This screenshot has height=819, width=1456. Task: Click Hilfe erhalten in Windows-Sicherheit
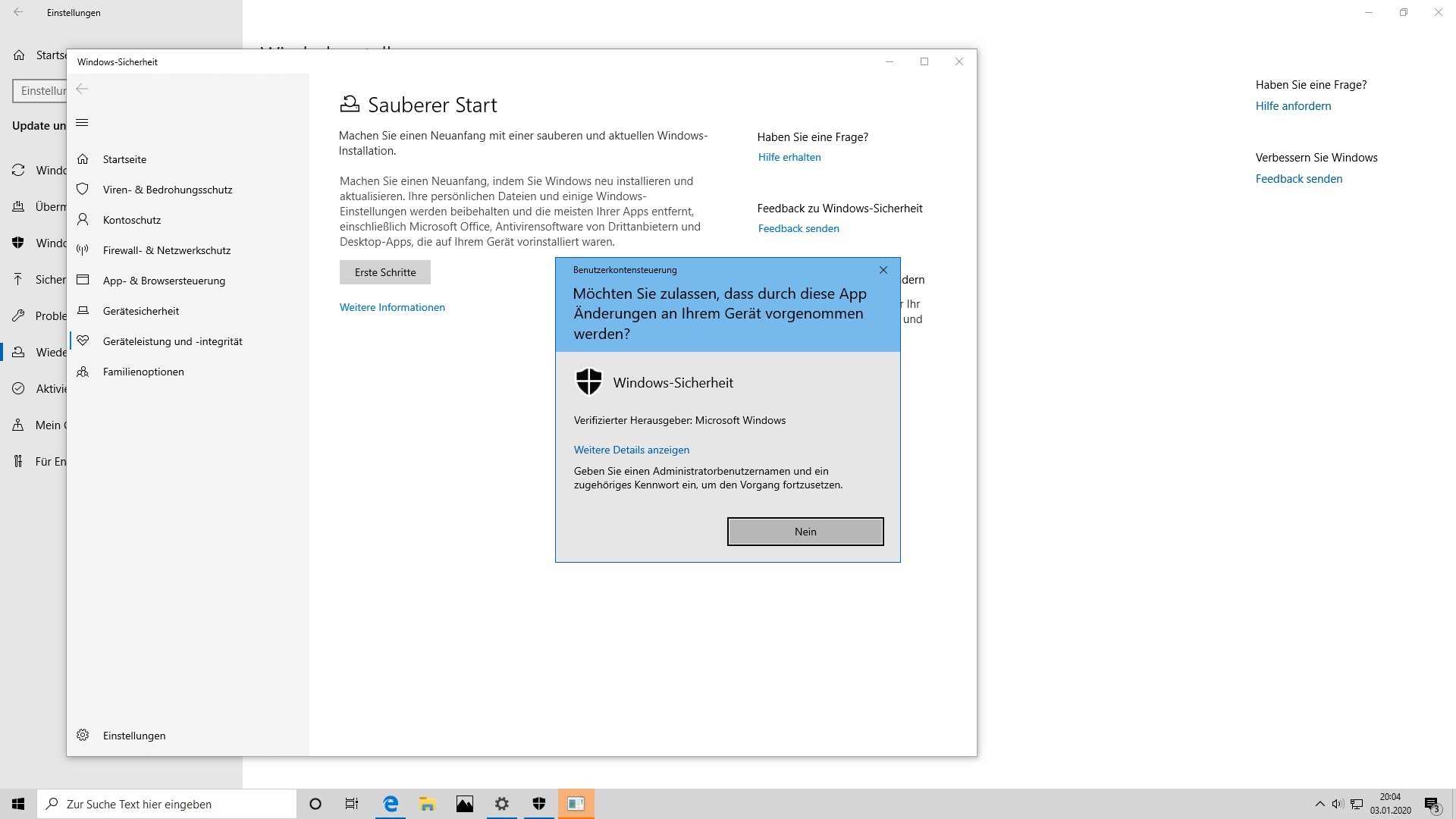[x=789, y=157]
